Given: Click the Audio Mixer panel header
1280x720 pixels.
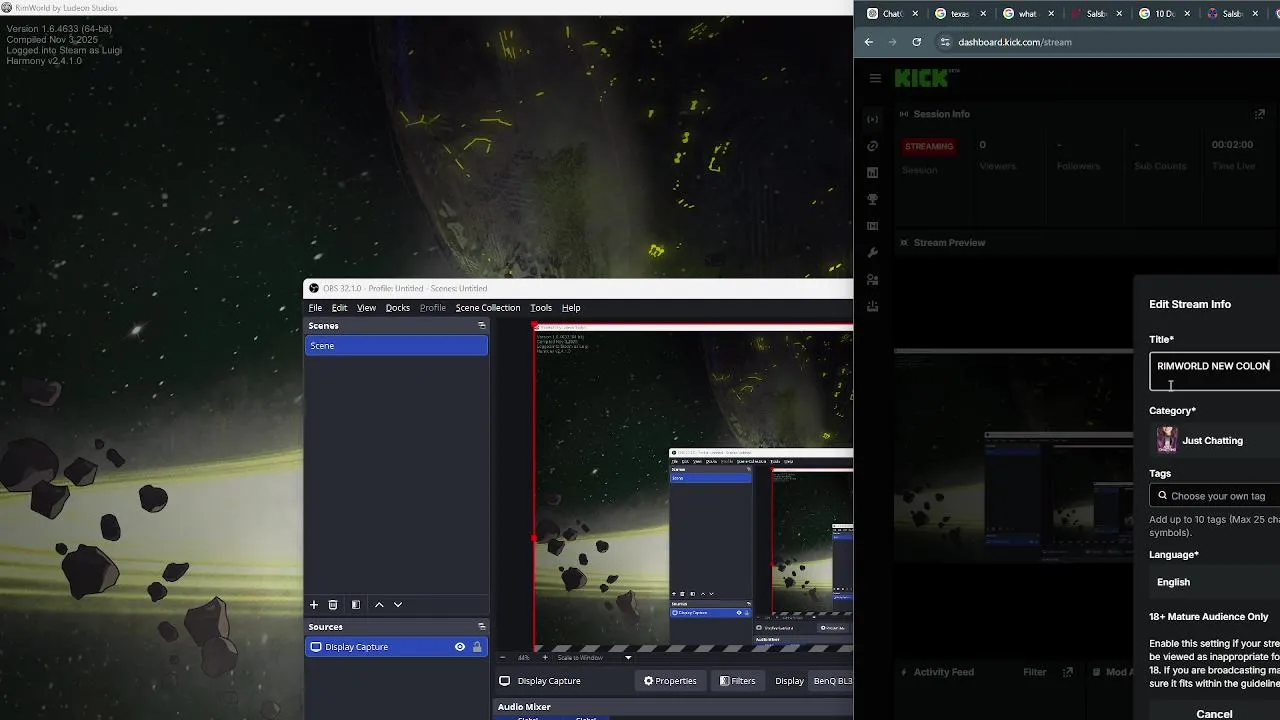Looking at the screenshot, I should click(x=525, y=707).
